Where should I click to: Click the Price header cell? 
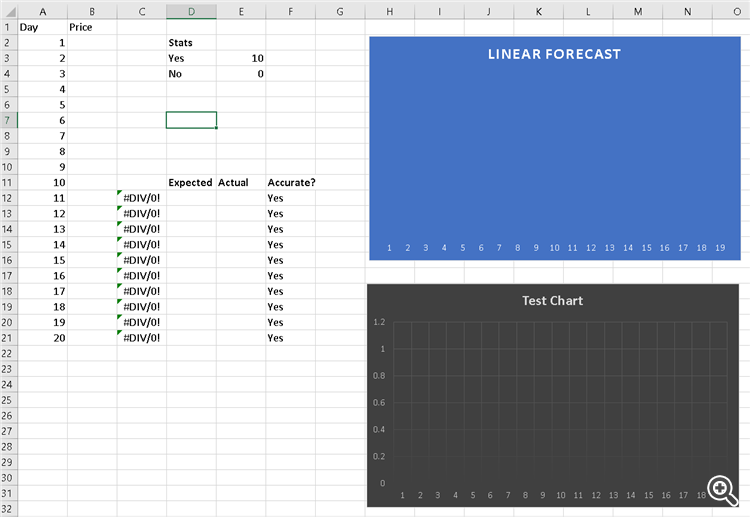pos(92,27)
